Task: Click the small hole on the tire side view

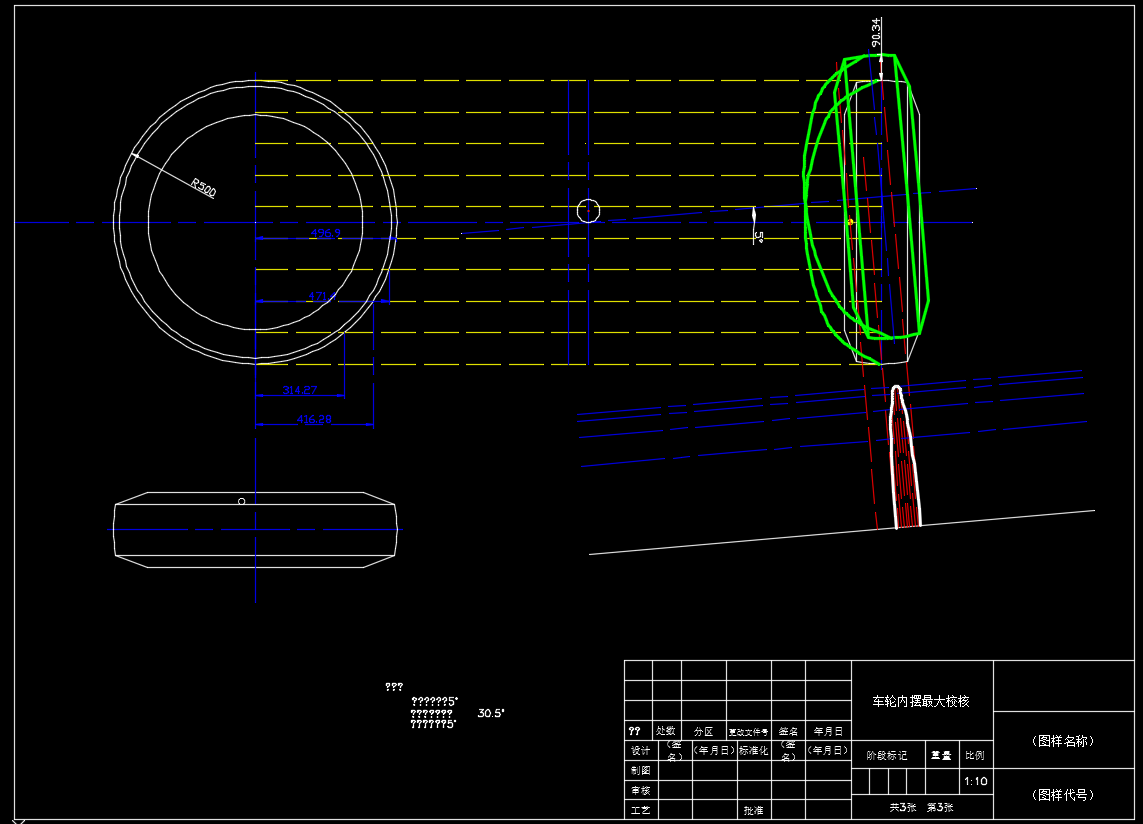Action: coord(241,501)
